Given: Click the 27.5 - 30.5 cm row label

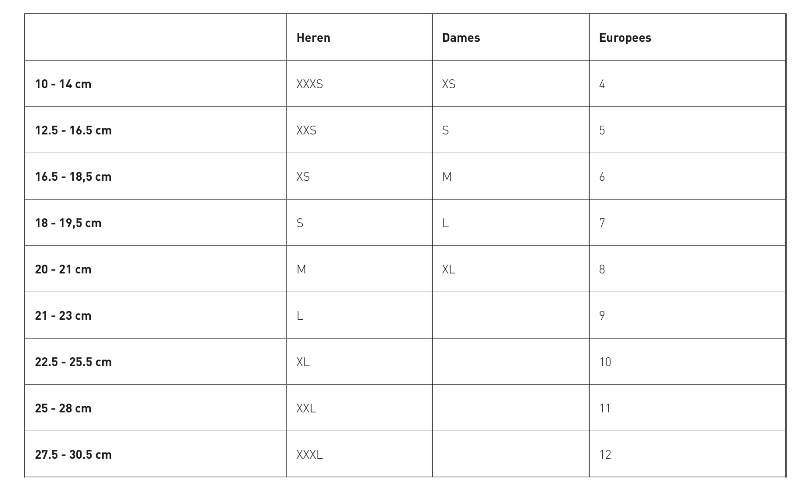Looking at the screenshot, I should point(73,455).
